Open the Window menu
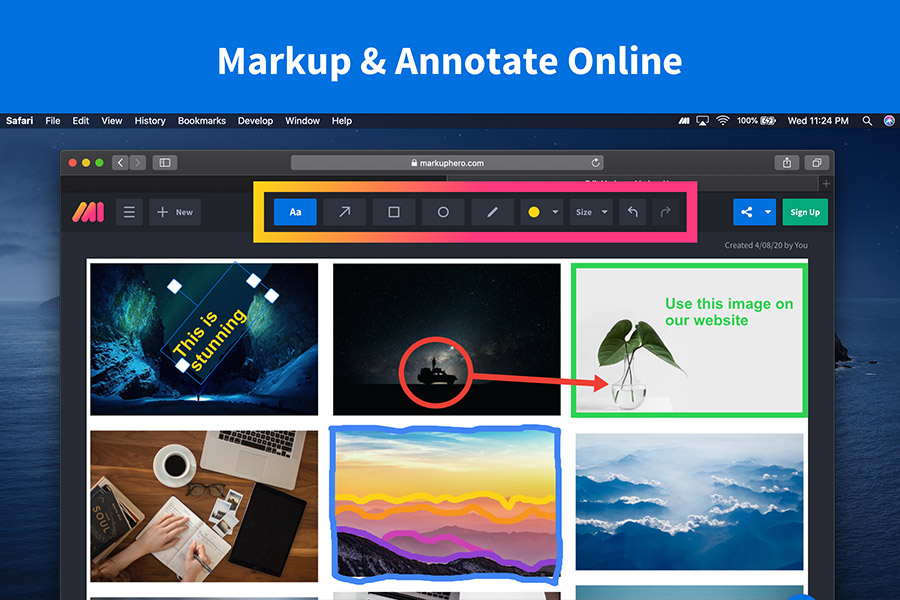900x600 pixels. click(302, 121)
